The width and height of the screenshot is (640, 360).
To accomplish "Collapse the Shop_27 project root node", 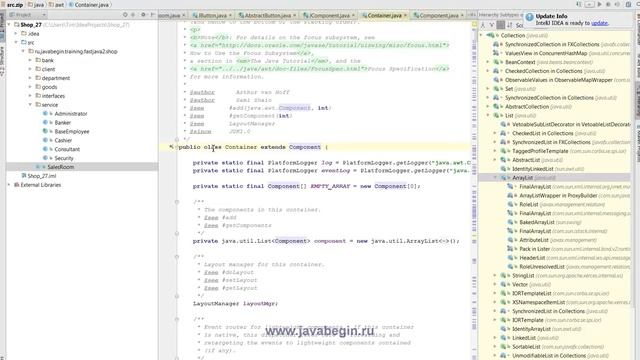I will [9, 25].
